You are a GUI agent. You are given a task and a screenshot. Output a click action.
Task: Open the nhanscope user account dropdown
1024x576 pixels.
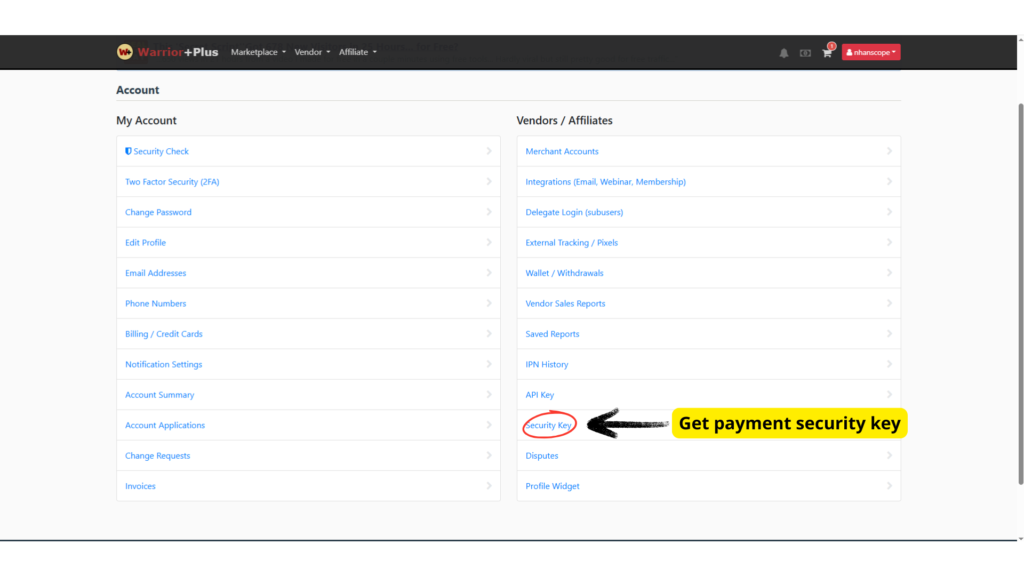pos(870,52)
